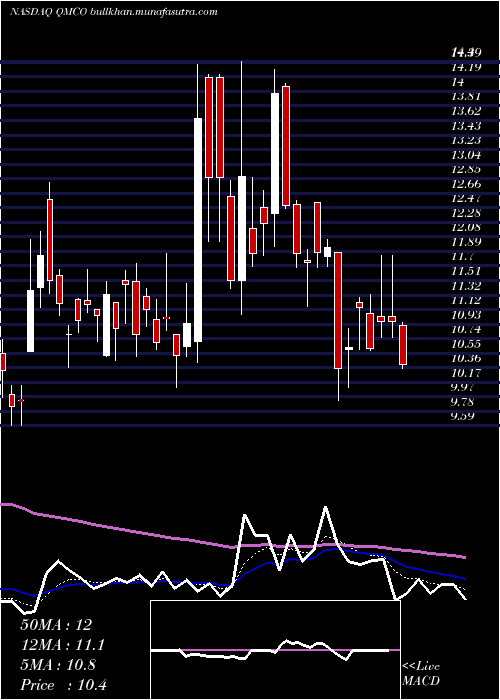Select the 10.93 price axis label
This screenshot has height=700, width=500.
466,315
